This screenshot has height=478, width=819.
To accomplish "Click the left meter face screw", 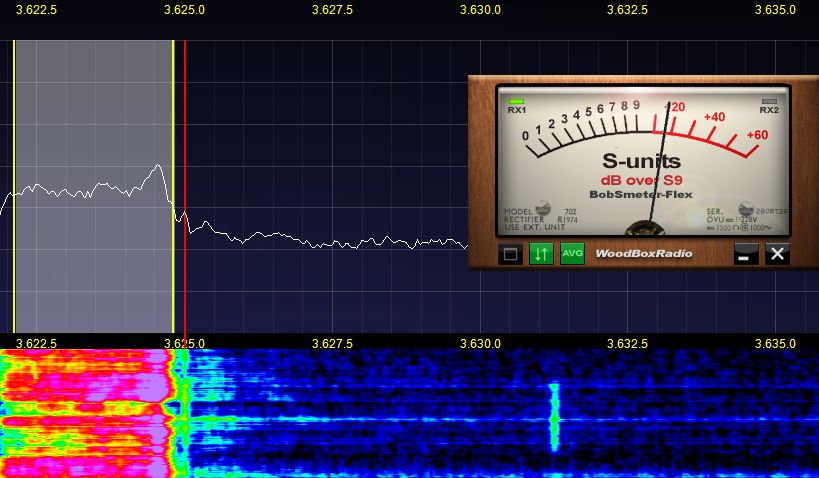I will (x=543, y=209).
